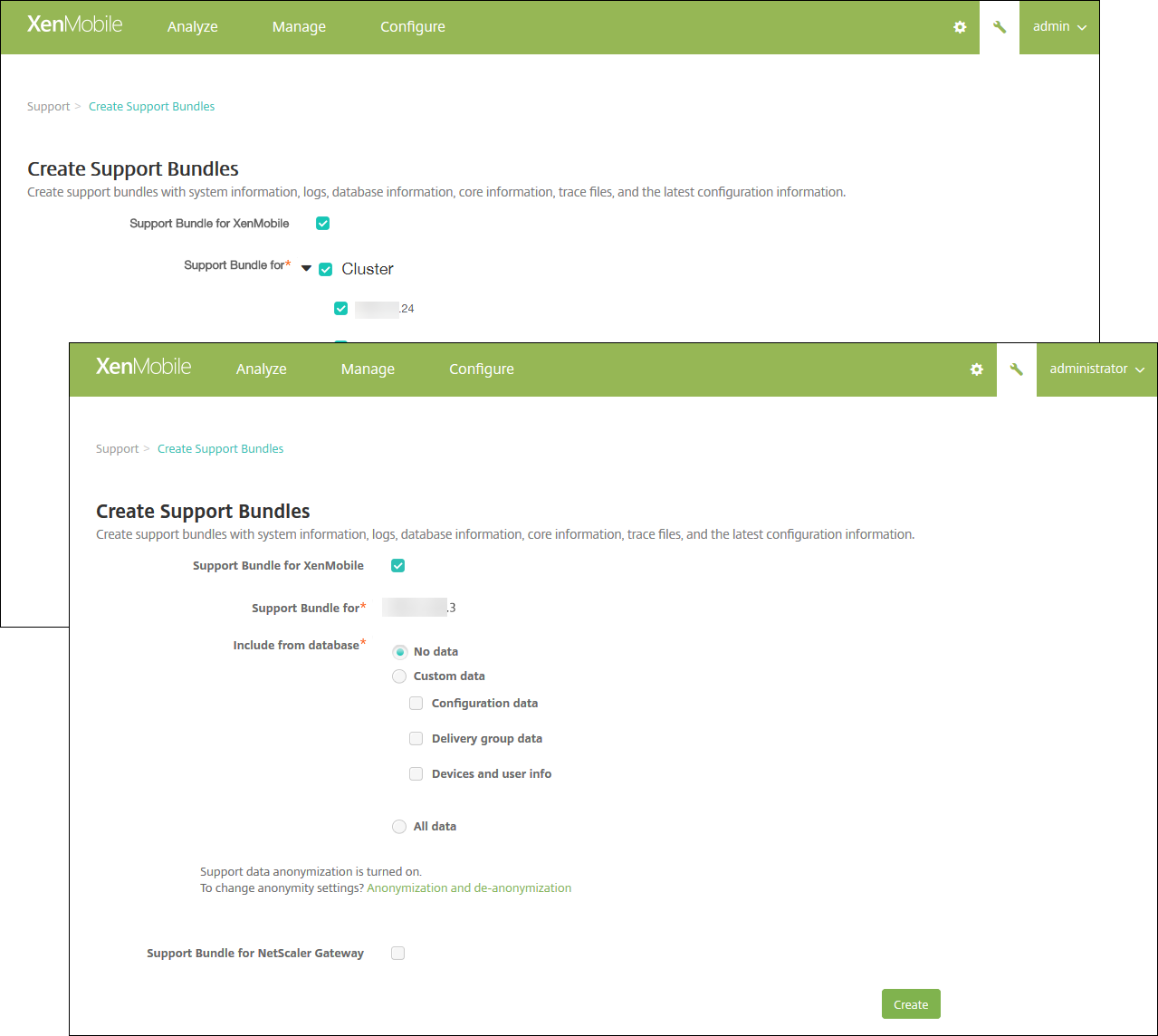
Task: Open the admin account dropdown in back window
Action: point(1059,27)
